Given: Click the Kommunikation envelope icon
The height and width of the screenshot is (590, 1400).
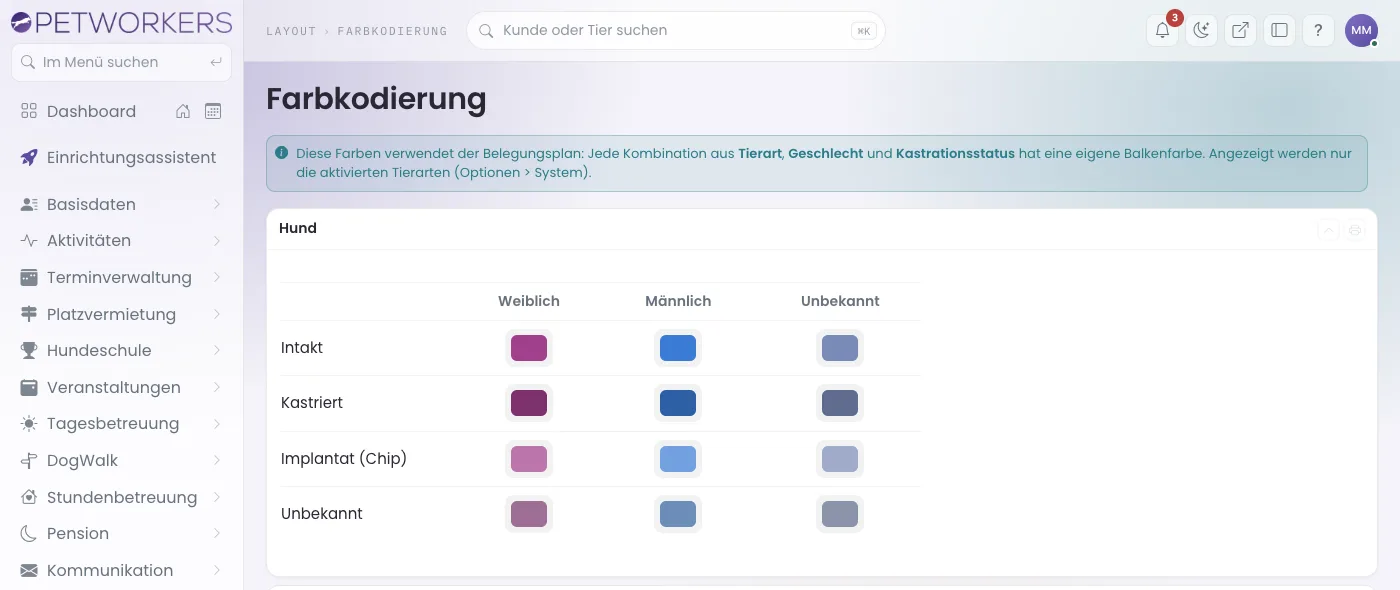Looking at the screenshot, I should point(29,570).
